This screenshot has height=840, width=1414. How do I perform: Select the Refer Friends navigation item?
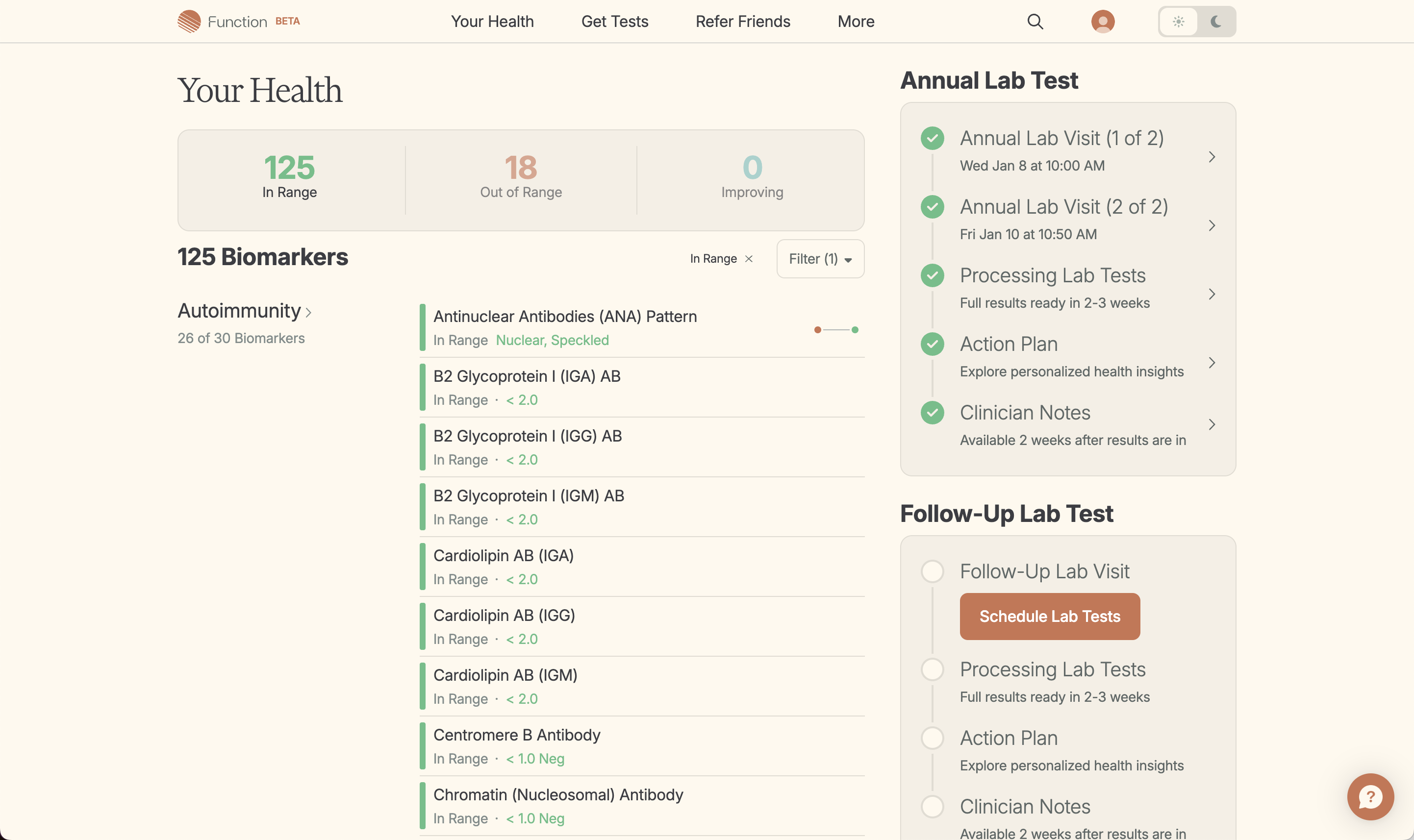[x=742, y=21]
